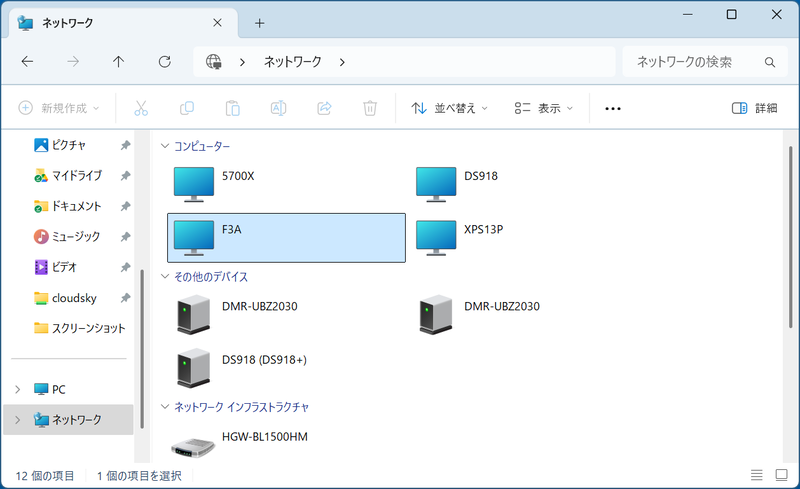Viewport: 800px width, 489px height.
Task: Expand the PC tree node chevron
Action: coord(18,389)
